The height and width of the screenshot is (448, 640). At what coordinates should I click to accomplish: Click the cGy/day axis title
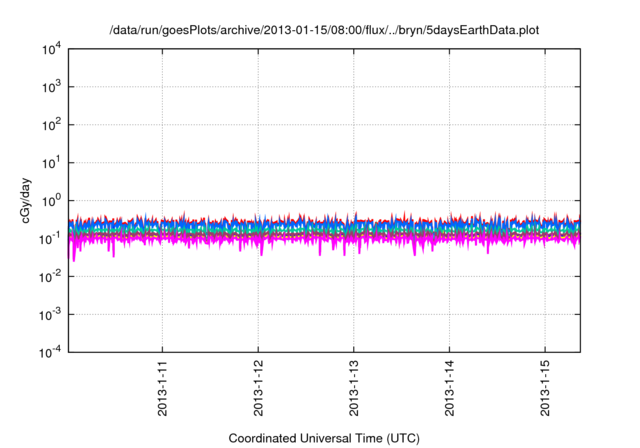[x=26, y=200]
